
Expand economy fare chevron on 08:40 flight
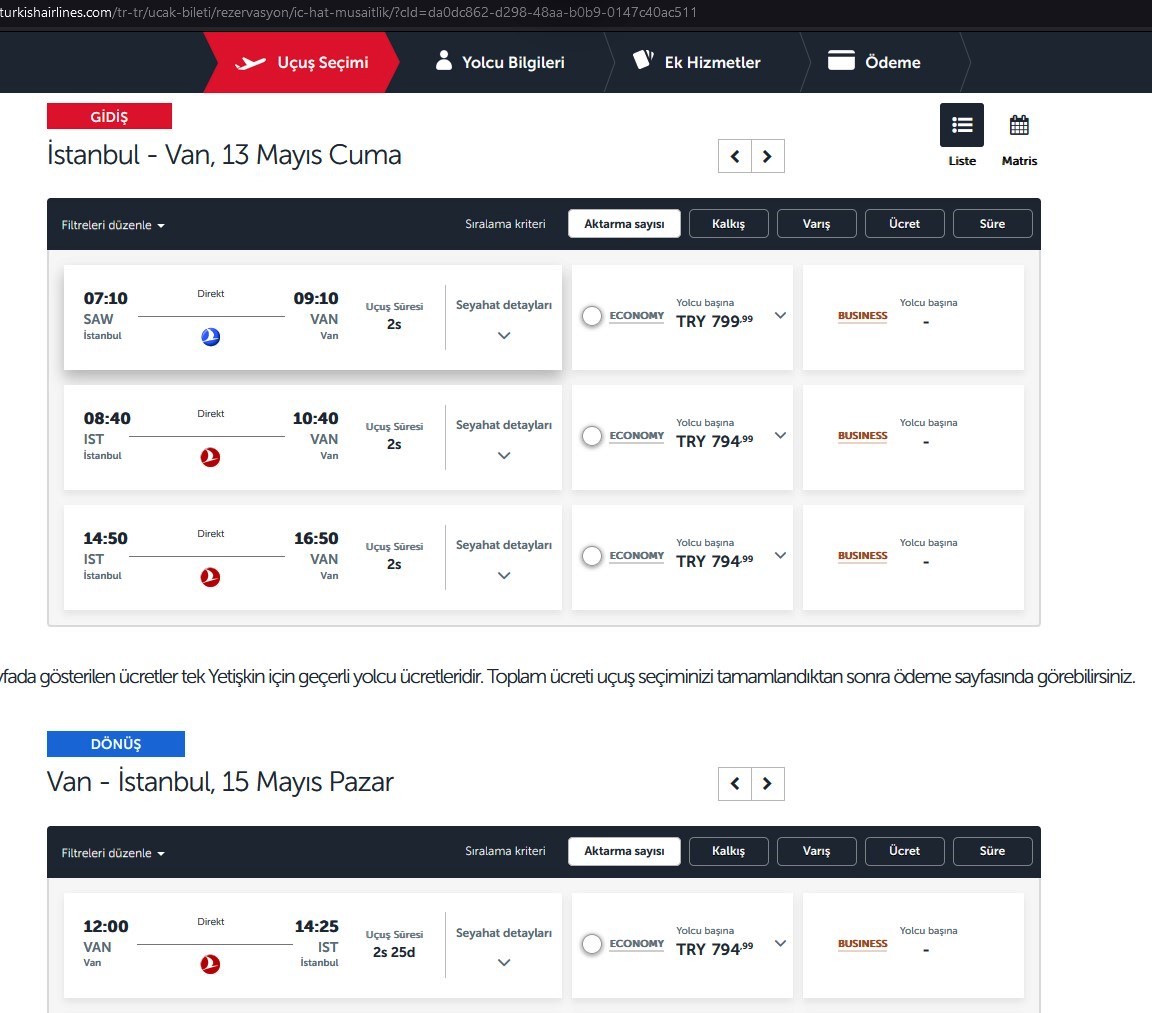[780, 436]
